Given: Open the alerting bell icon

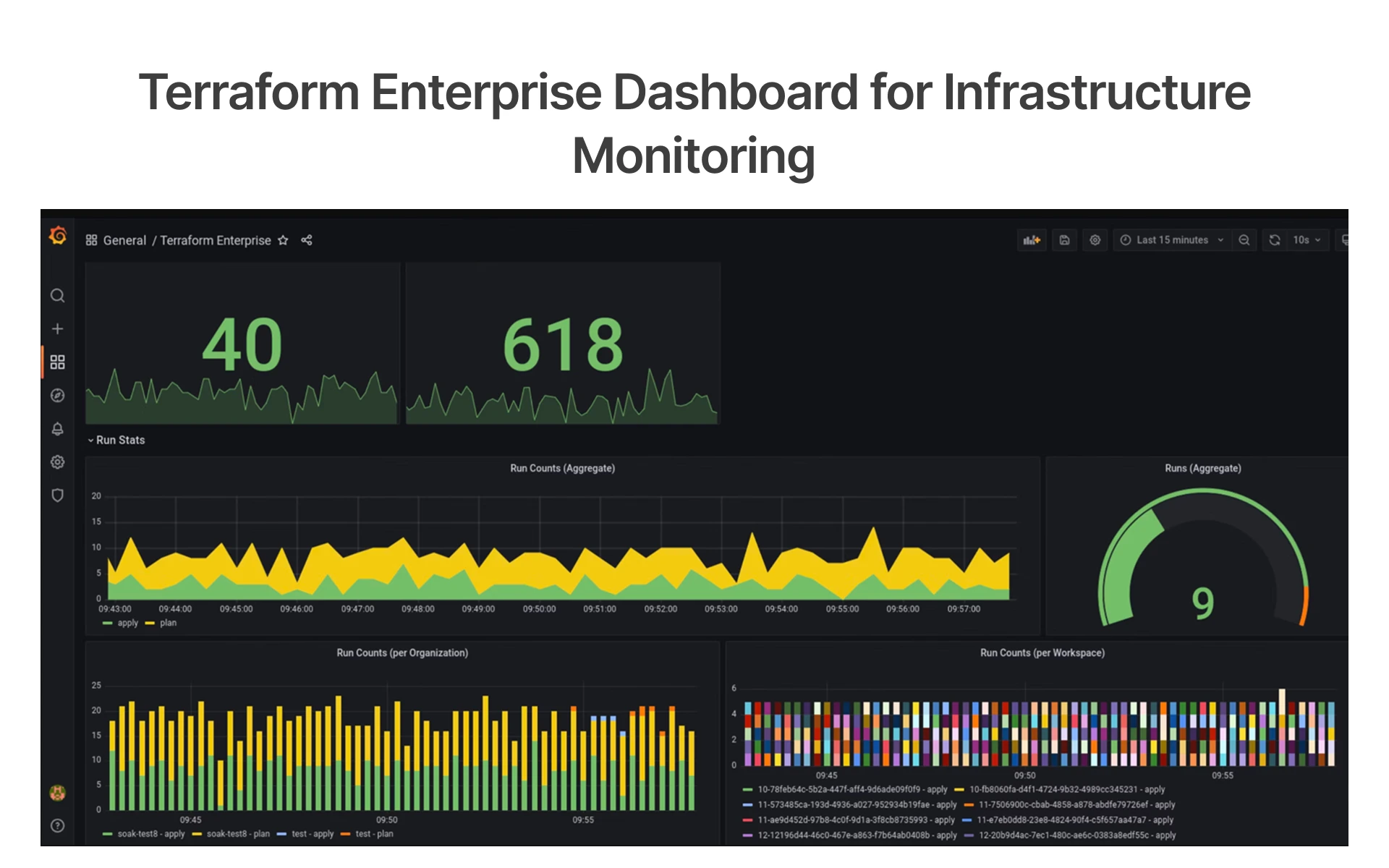Looking at the screenshot, I should click(58, 429).
